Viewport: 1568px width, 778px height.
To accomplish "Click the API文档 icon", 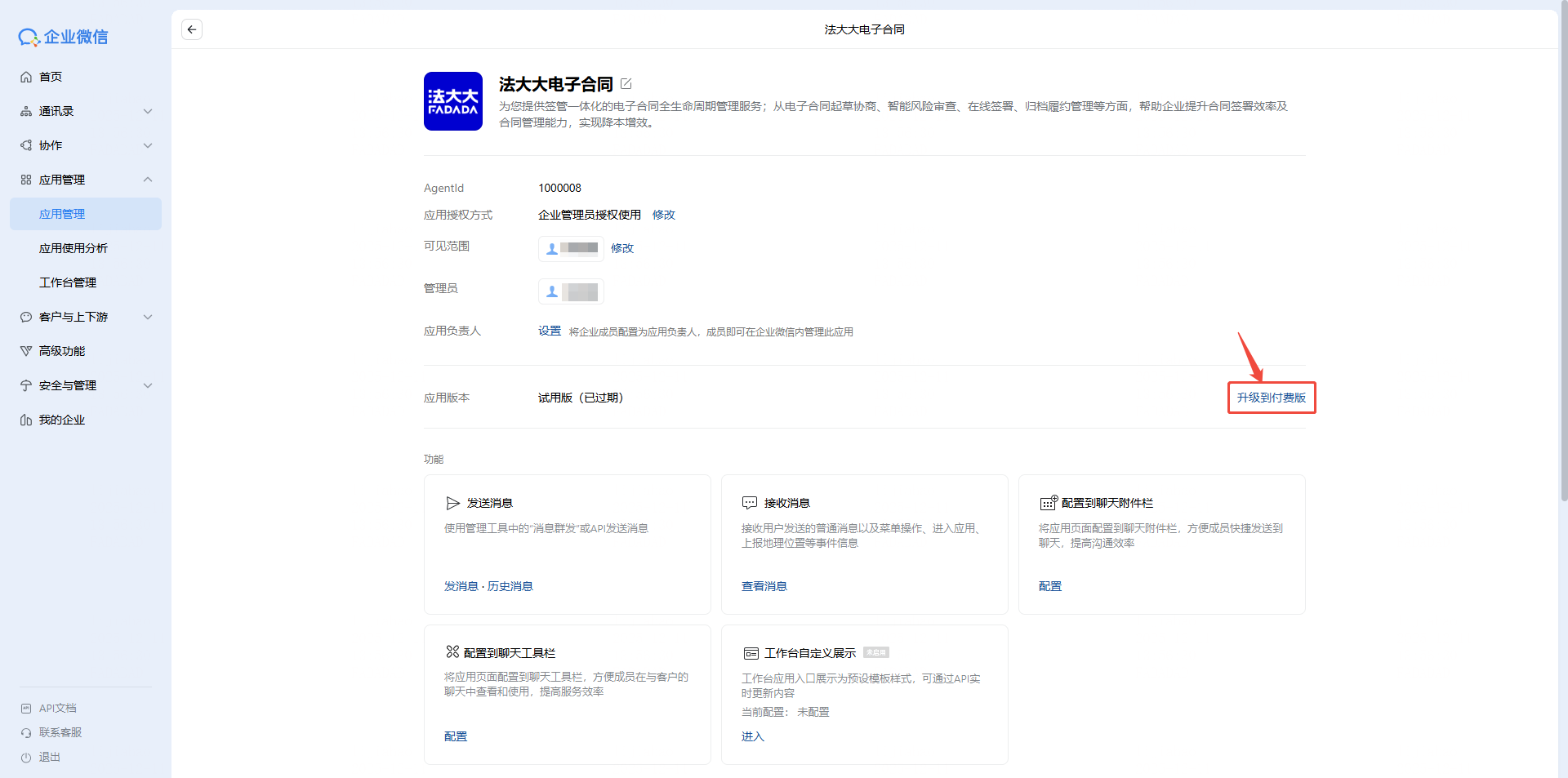I will 26,709.
